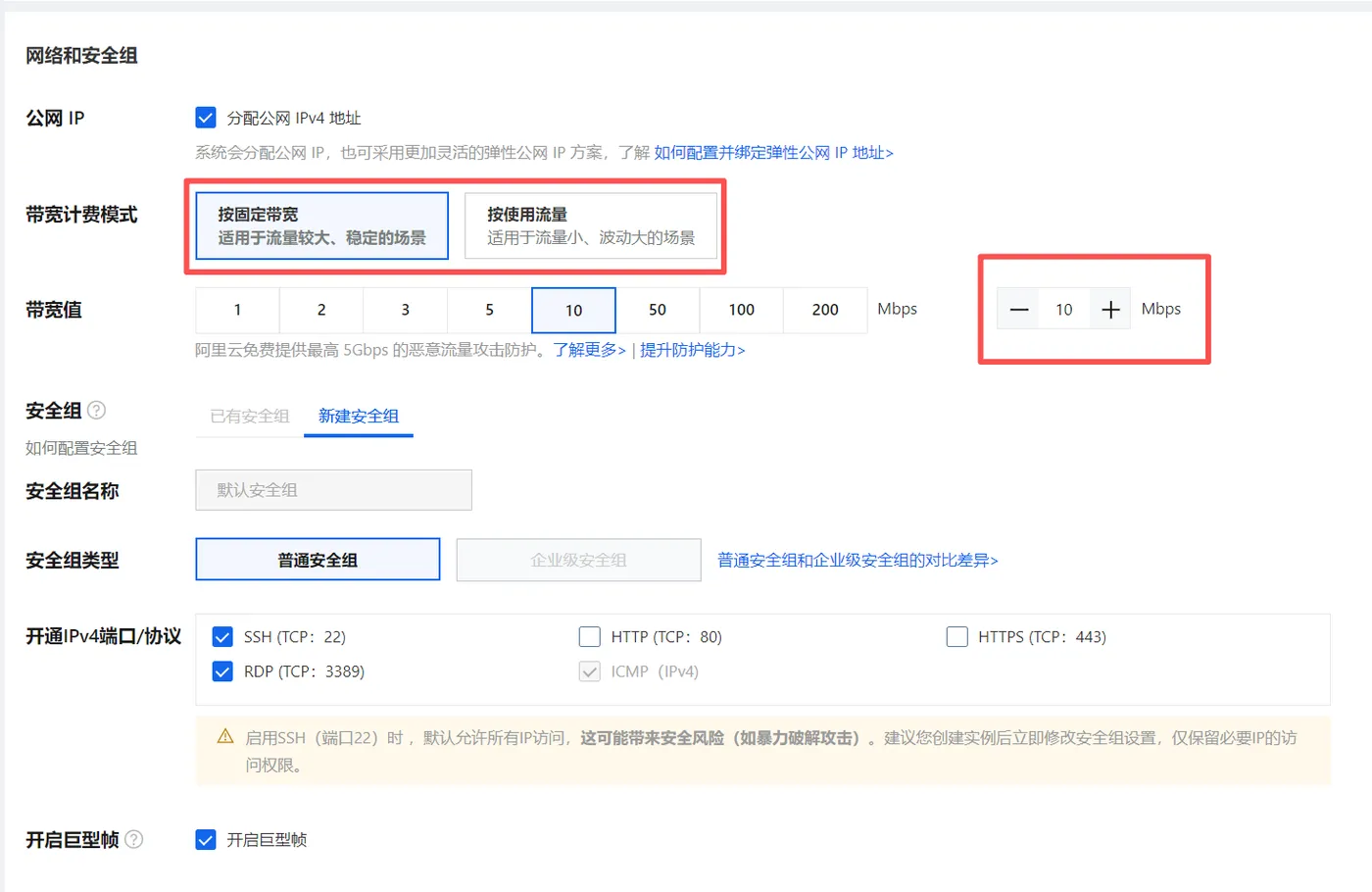This screenshot has height=892, width=1372.
Task: Open 如何配置并绑定弹性公网 IP 地址 link
Action: [x=774, y=153]
